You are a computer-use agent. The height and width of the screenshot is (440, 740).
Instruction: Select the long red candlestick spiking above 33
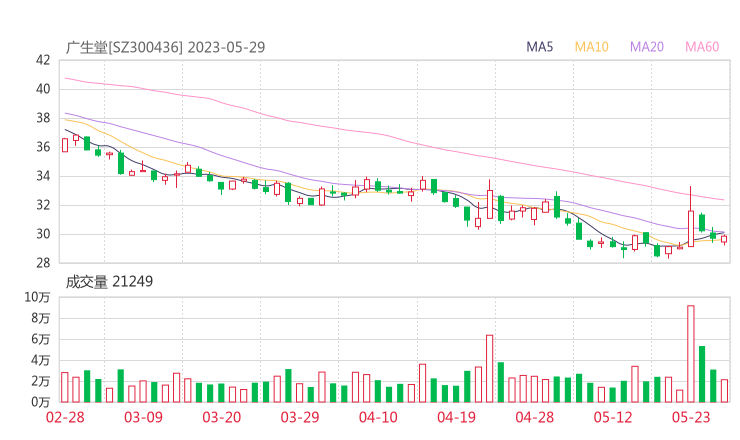tap(691, 217)
